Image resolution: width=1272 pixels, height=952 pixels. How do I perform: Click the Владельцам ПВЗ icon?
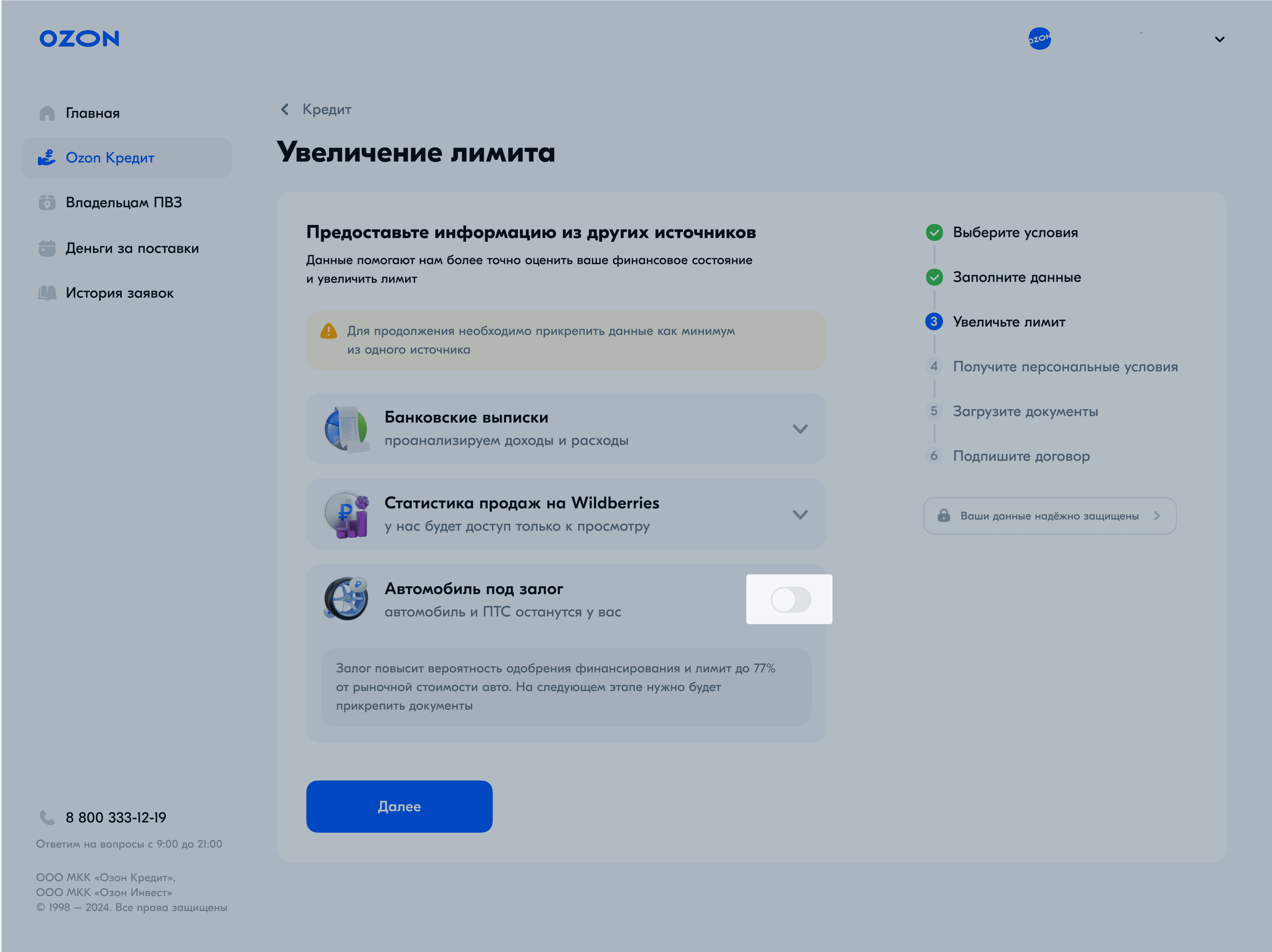(x=47, y=202)
